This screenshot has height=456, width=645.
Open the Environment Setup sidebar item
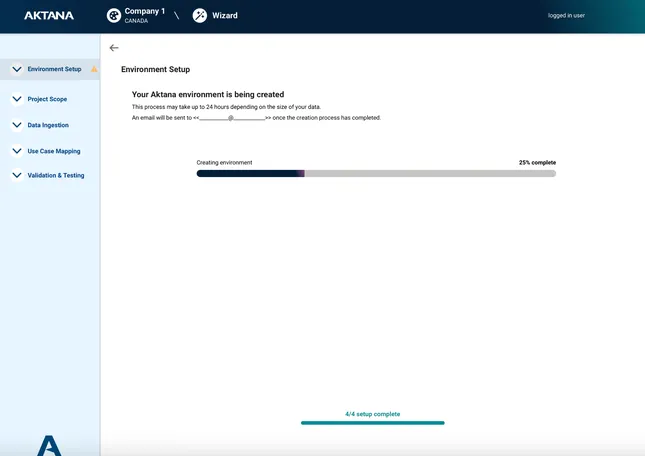(x=50, y=69)
